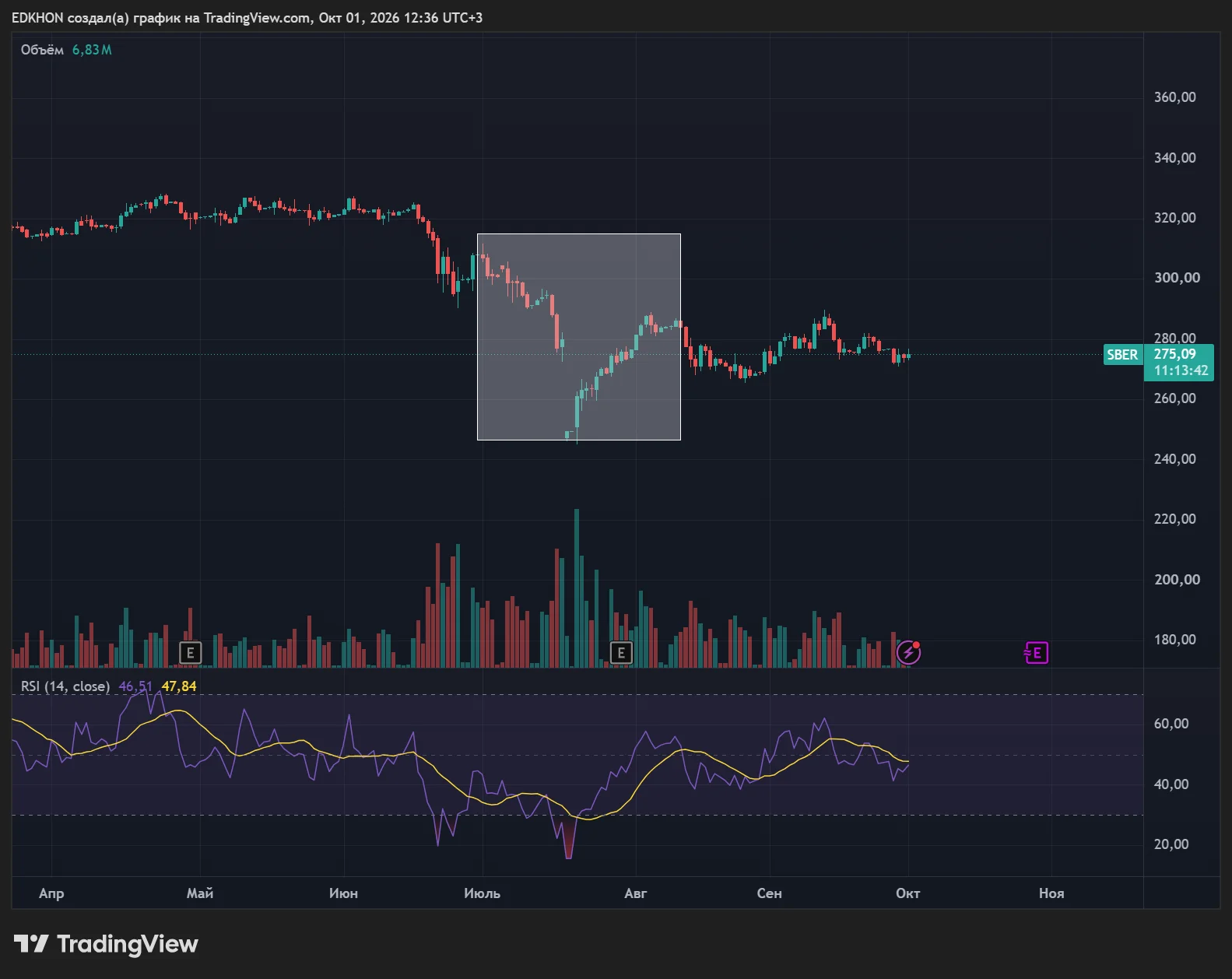Image resolution: width=1232 pixels, height=979 pixels.
Task: Select the RSI scale value 40,00
Action: tap(1171, 784)
